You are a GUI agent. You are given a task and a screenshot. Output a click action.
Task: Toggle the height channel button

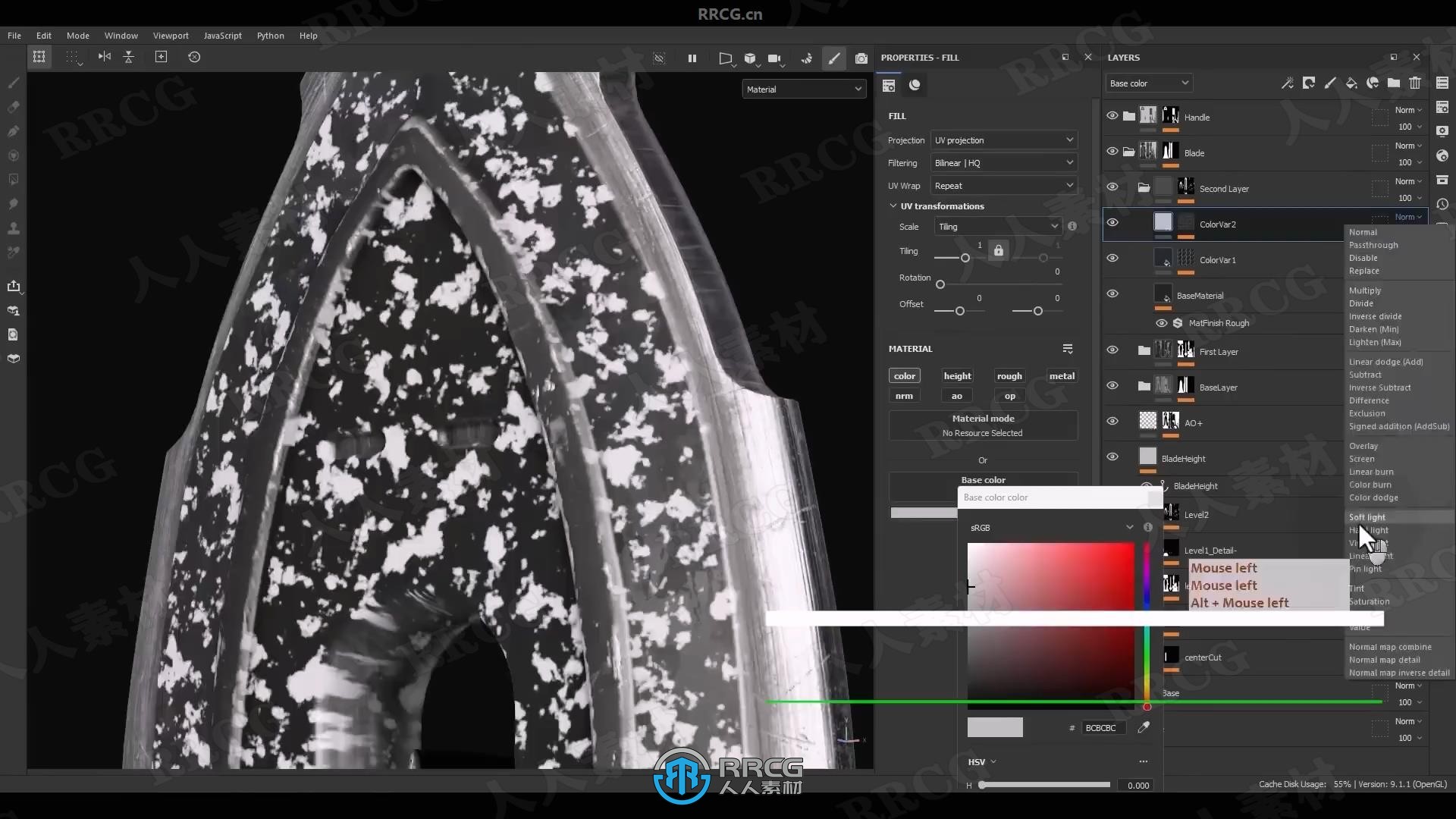957,376
